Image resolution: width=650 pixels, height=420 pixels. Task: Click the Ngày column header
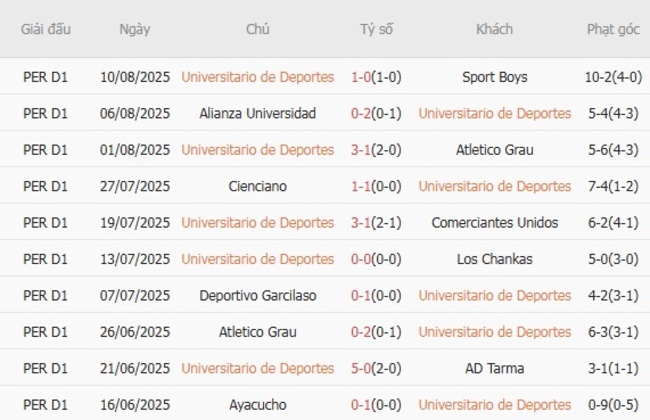(135, 29)
